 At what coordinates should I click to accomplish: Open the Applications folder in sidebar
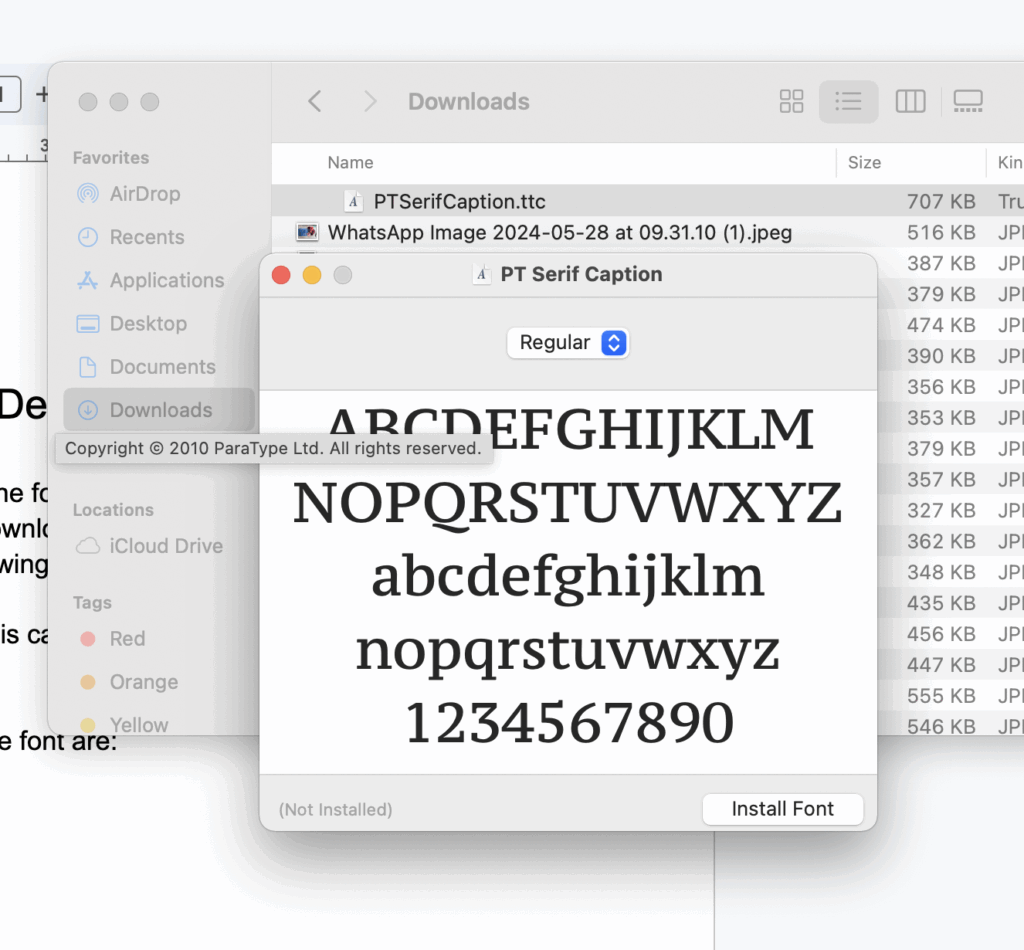coord(166,280)
